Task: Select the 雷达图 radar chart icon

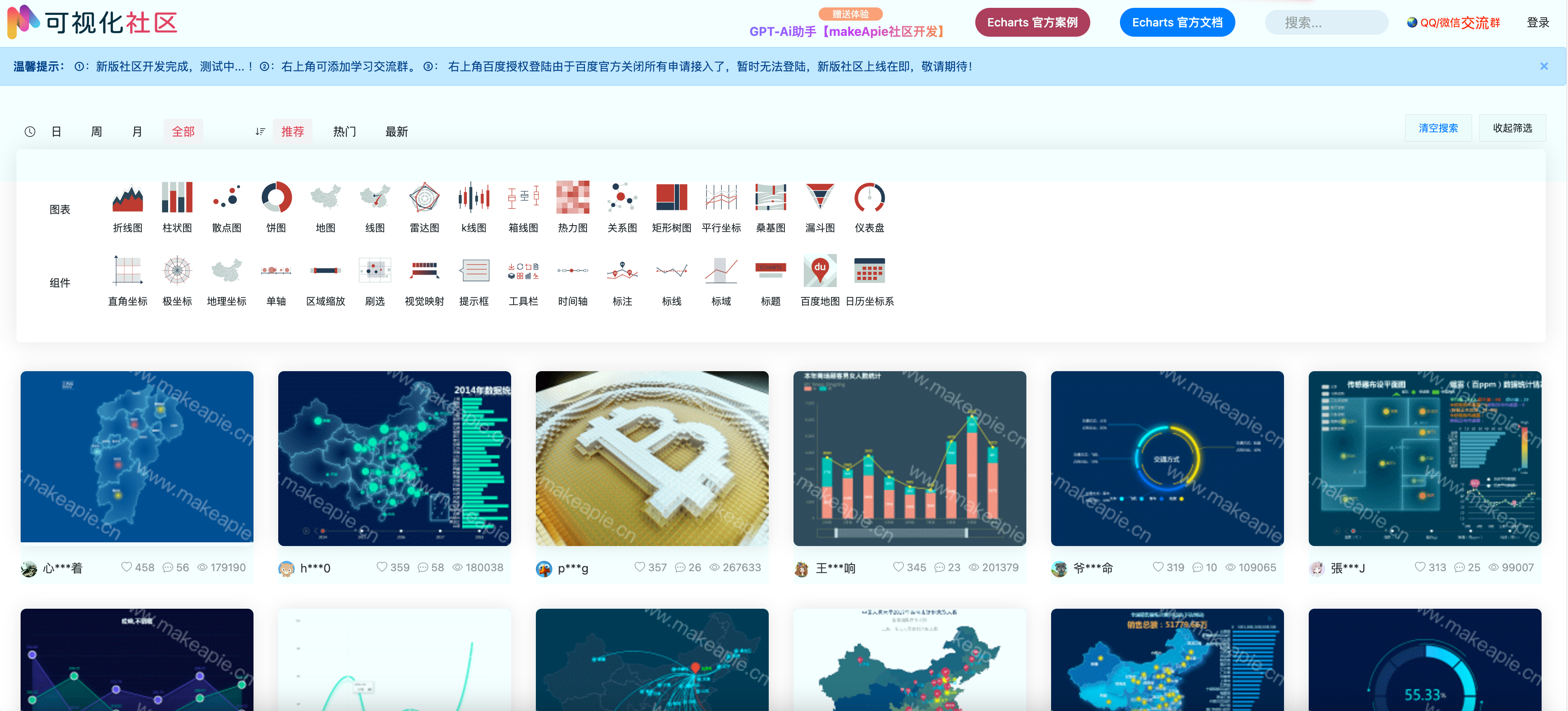Action: pos(424,198)
